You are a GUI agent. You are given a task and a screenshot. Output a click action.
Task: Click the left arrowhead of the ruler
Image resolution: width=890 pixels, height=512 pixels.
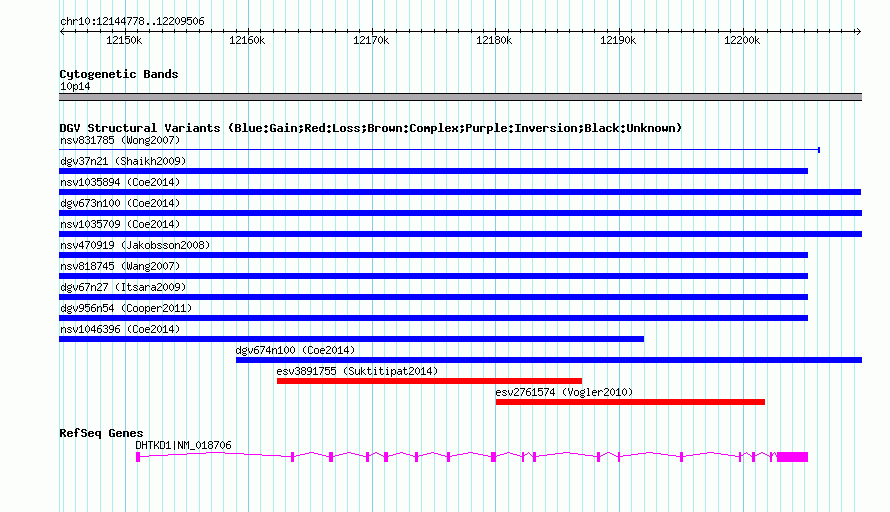62,32
